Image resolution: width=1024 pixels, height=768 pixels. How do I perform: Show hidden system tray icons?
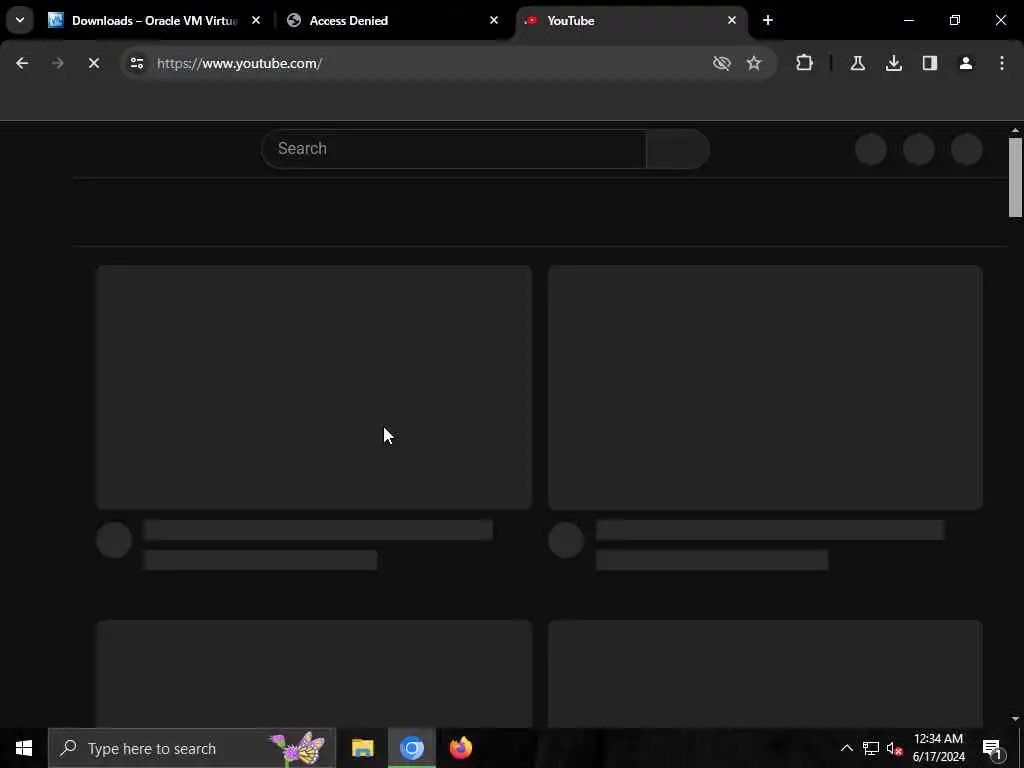tap(846, 748)
